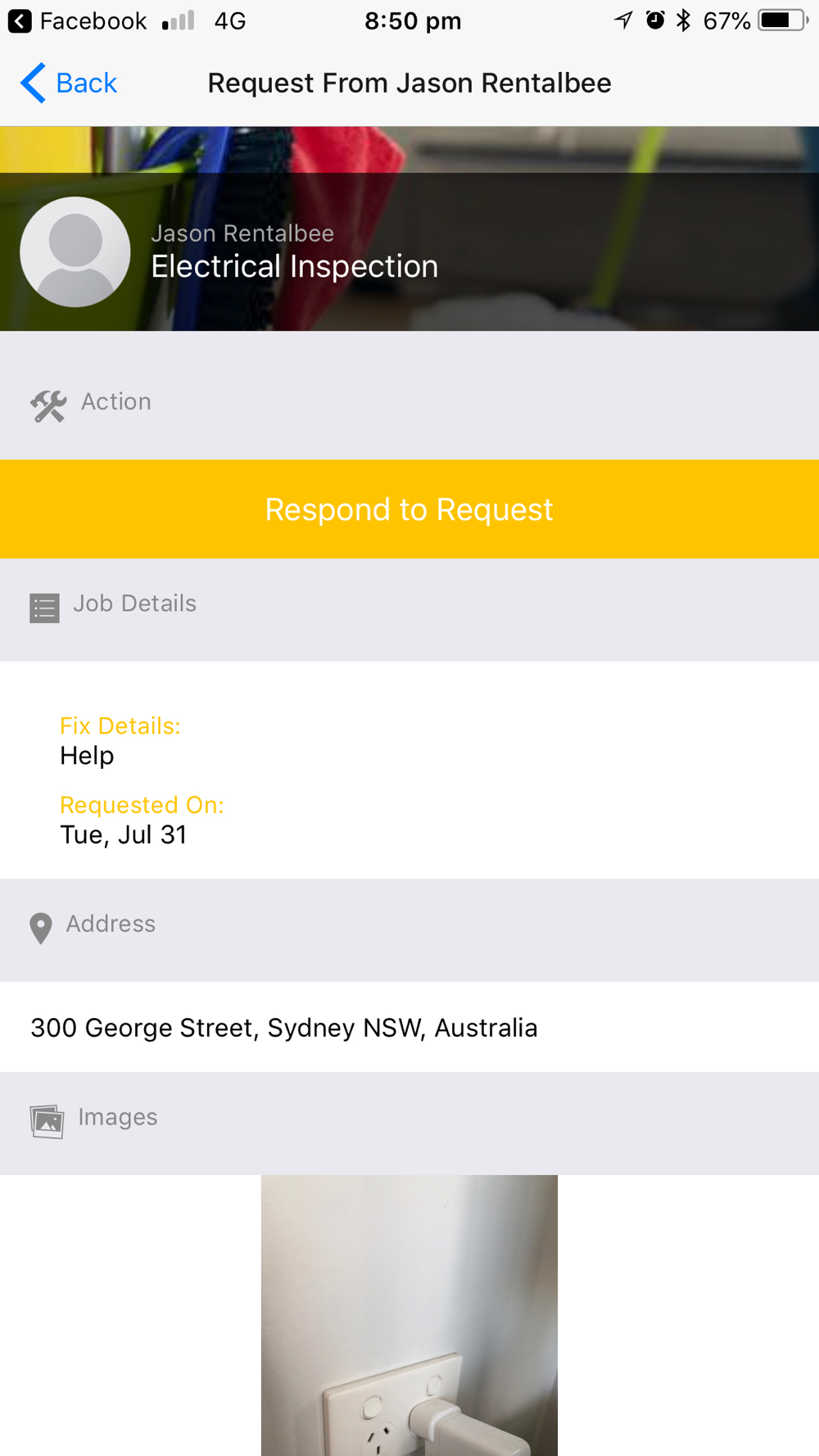The height and width of the screenshot is (1456, 819).
Task: Tap the Address location pin icon
Action: tap(40, 929)
